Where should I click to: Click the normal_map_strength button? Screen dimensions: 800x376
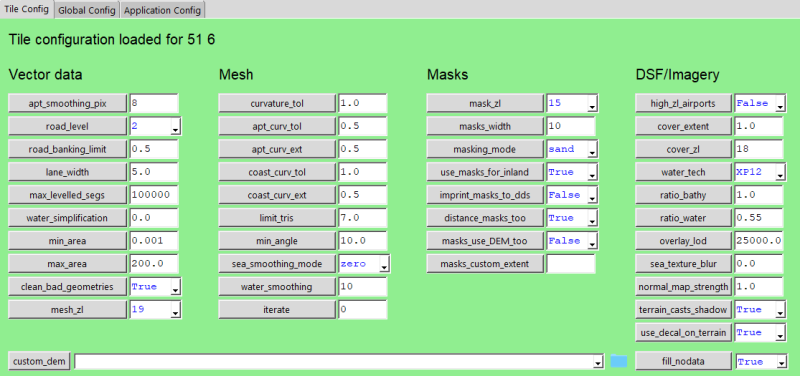click(683, 287)
